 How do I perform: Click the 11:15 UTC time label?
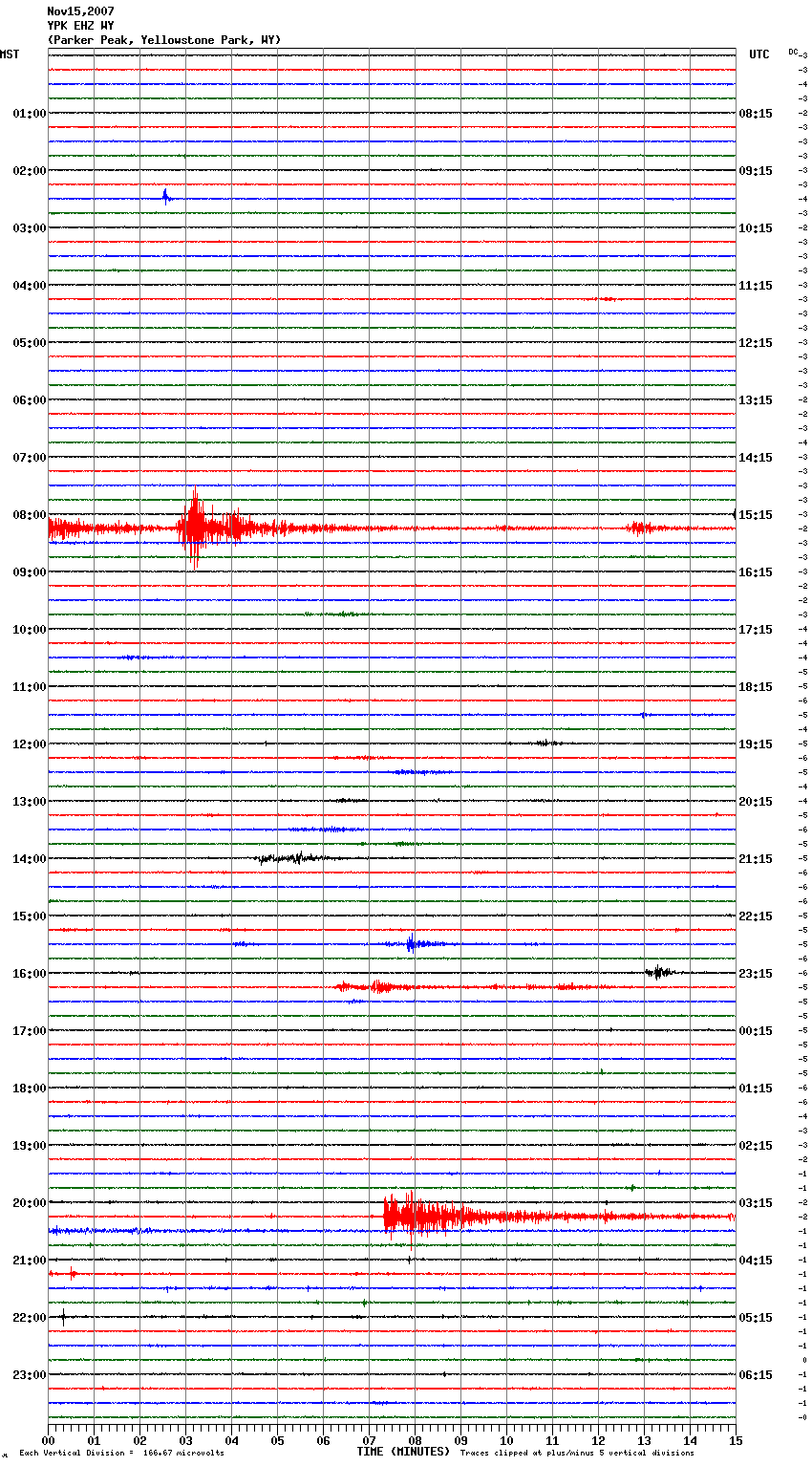pyautogui.click(x=756, y=286)
